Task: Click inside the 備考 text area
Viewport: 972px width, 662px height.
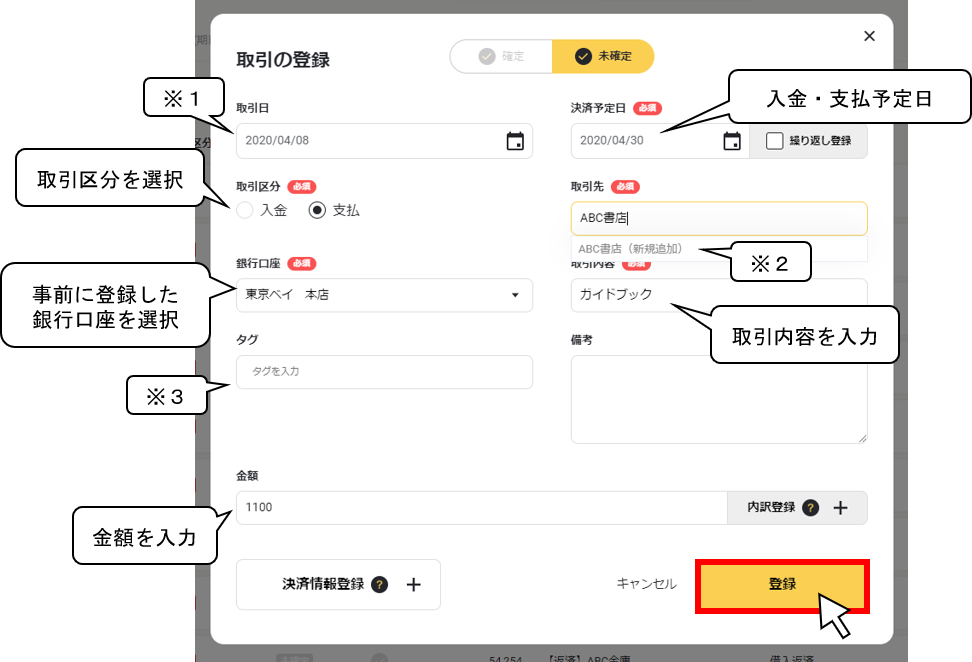Action: [x=719, y=399]
